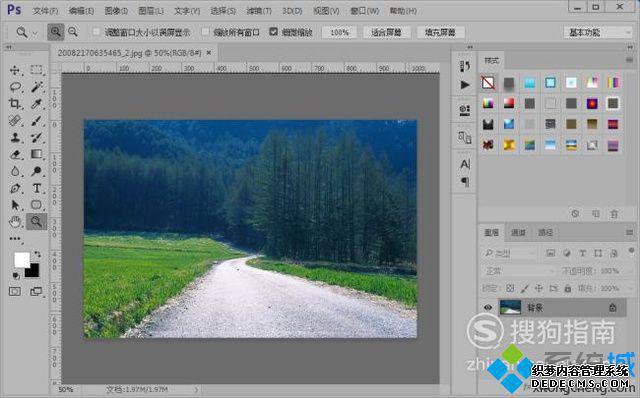This screenshot has height=398, width=640.
Task: Select the Eyedropper tool
Action: click(36, 104)
